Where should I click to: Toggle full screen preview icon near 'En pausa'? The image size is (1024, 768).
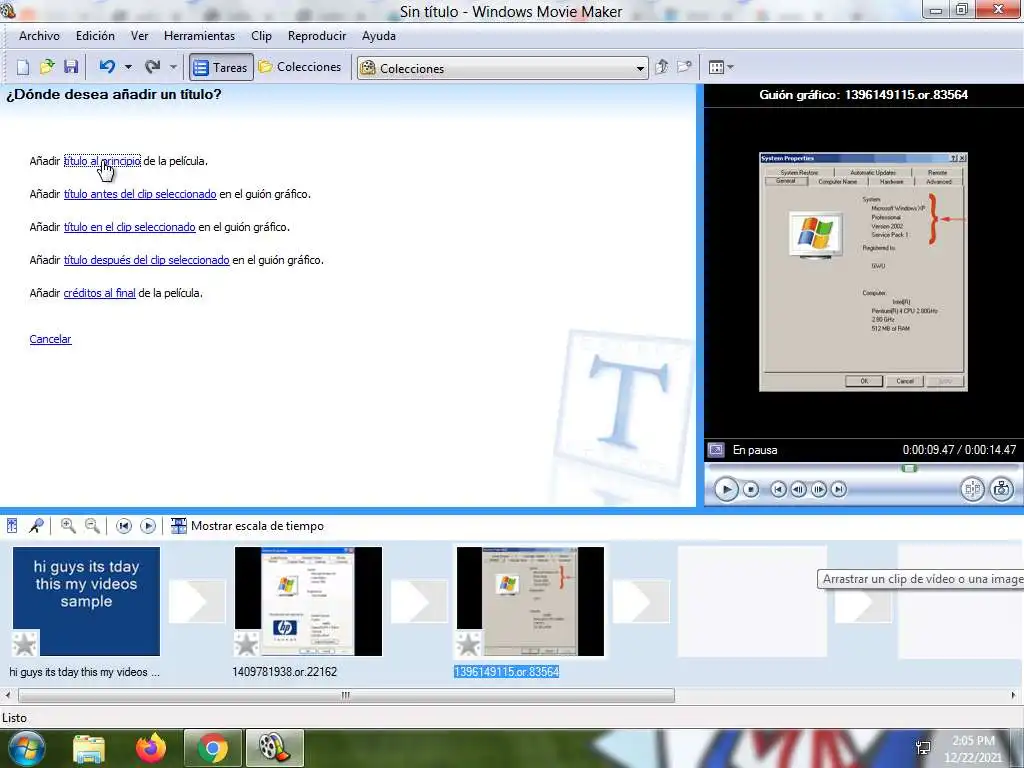click(x=716, y=450)
